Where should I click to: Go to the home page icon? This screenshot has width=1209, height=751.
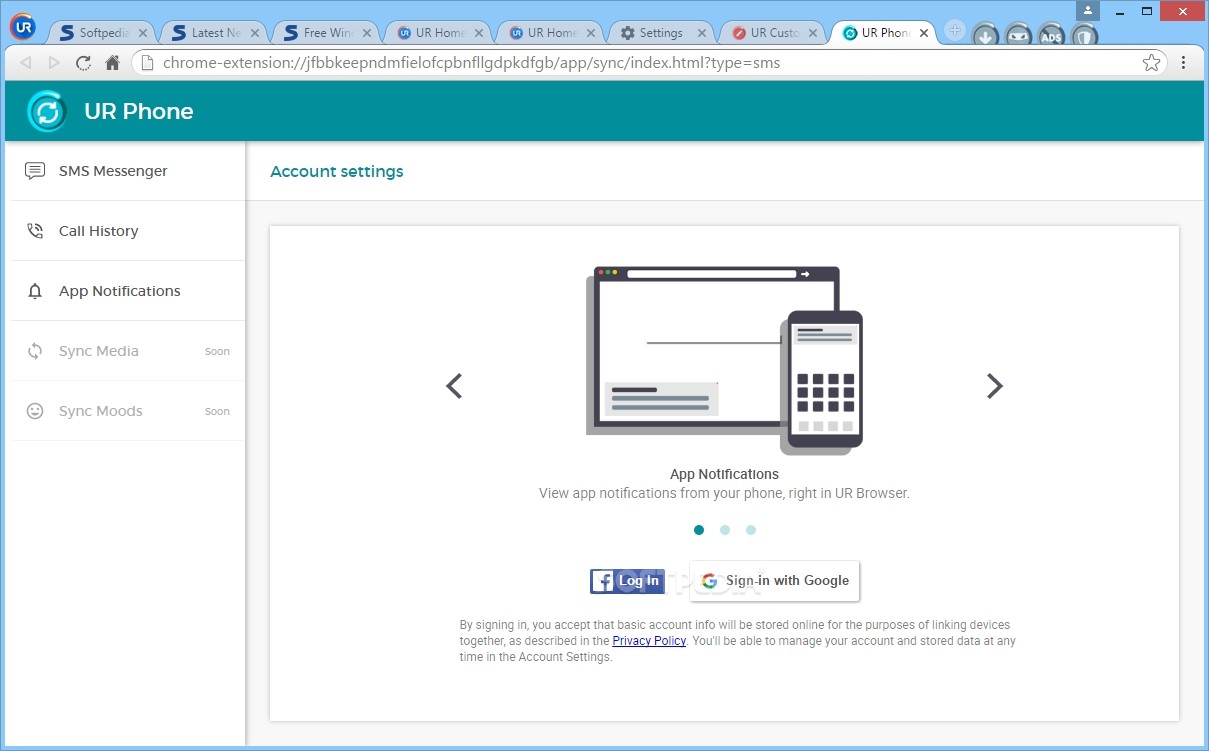coord(112,62)
